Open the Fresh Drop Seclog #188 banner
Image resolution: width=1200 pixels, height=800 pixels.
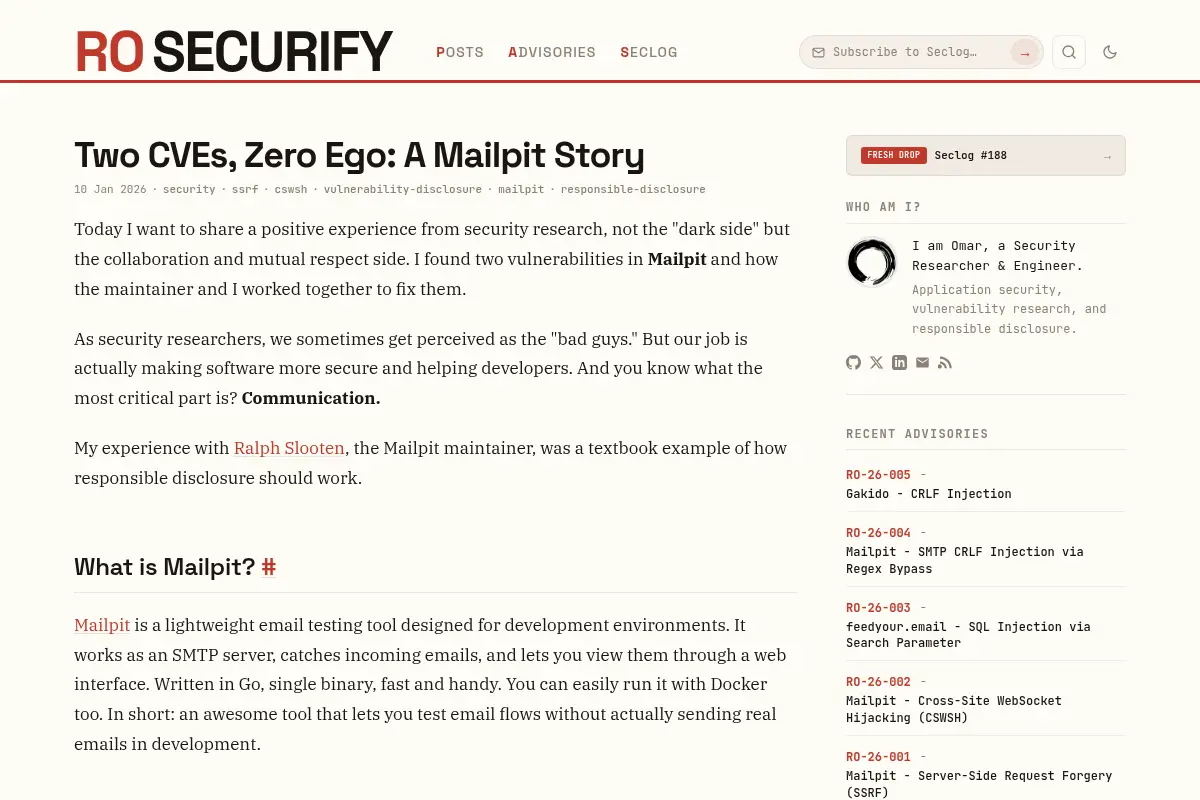click(986, 155)
